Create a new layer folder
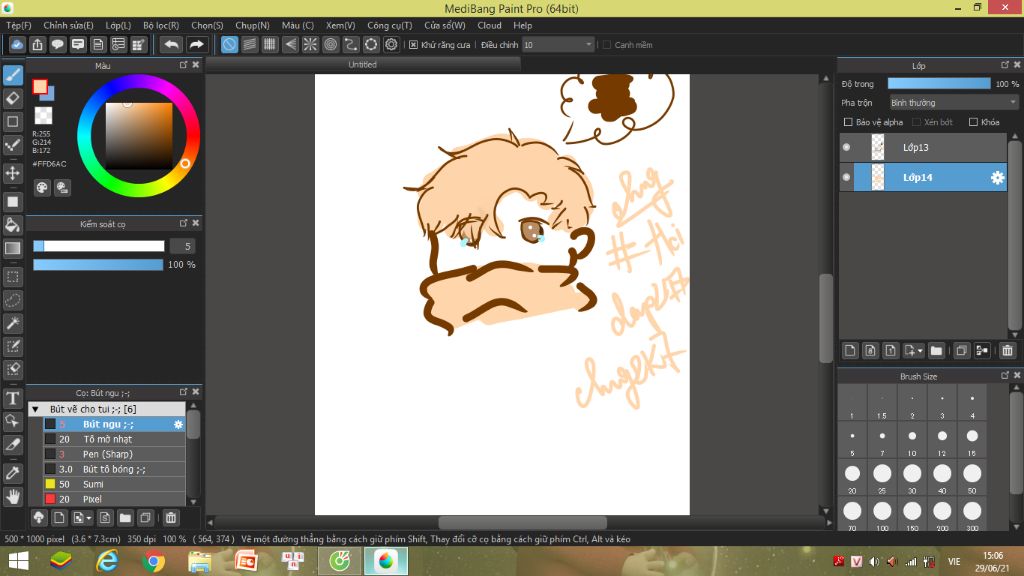 936,351
